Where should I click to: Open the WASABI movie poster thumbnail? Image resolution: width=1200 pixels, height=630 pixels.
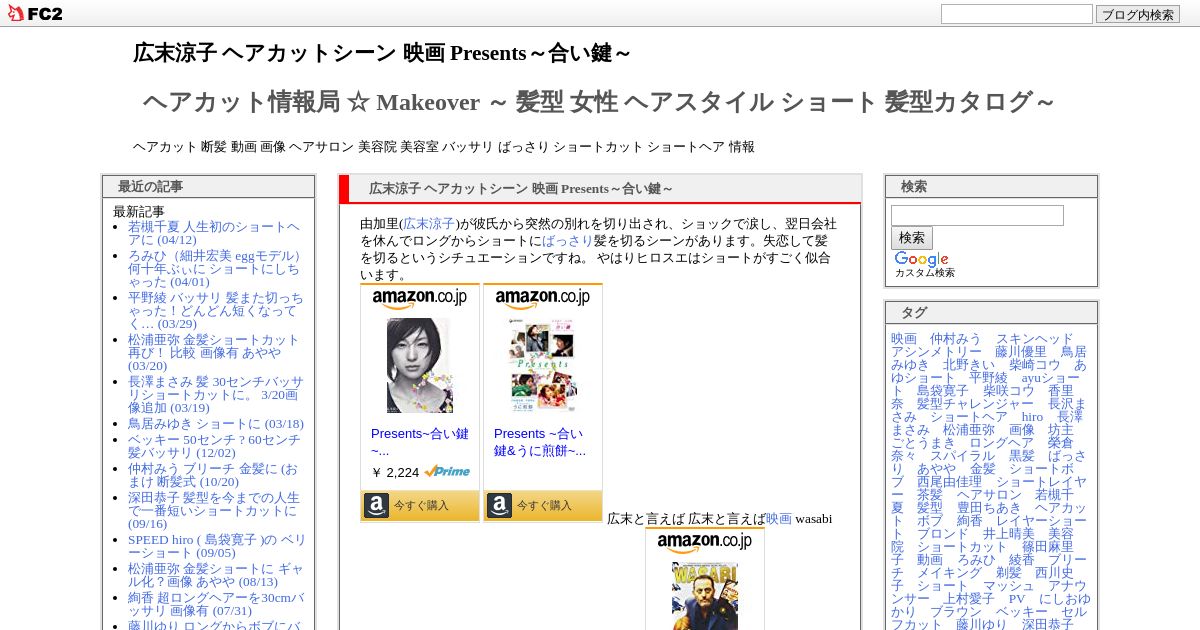[x=705, y=597]
